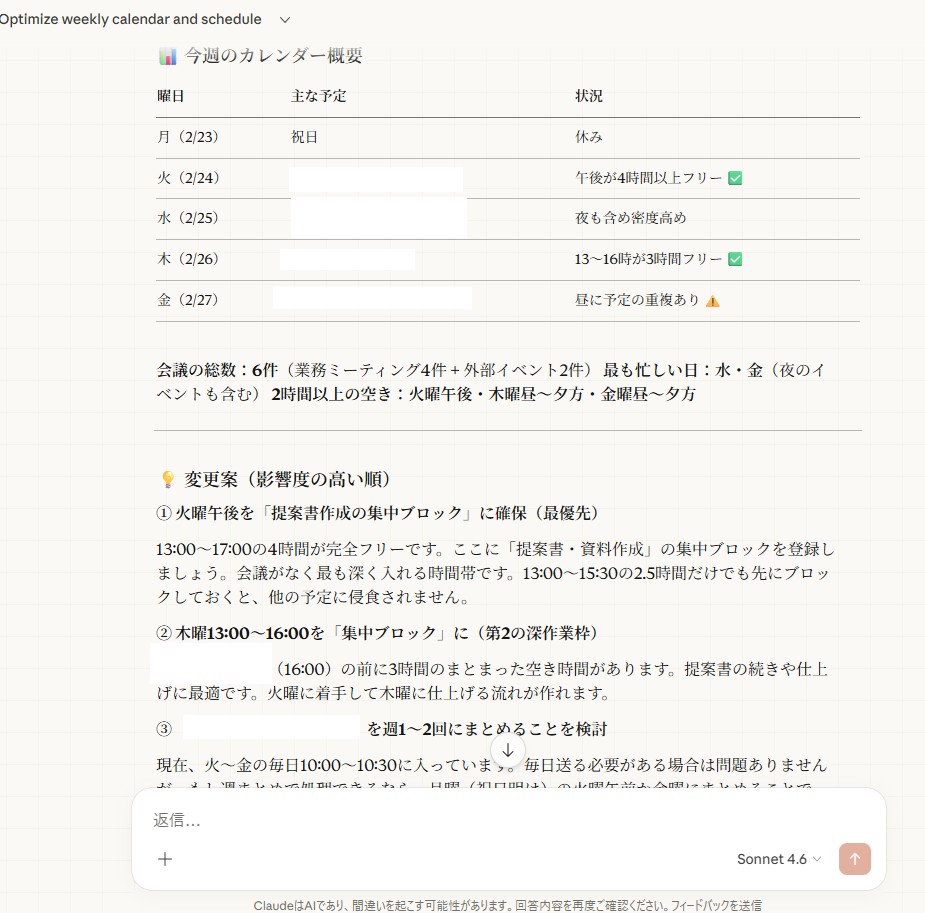The height and width of the screenshot is (913, 925).
Task: Click the 祝日 cell
Action: [x=304, y=137]
